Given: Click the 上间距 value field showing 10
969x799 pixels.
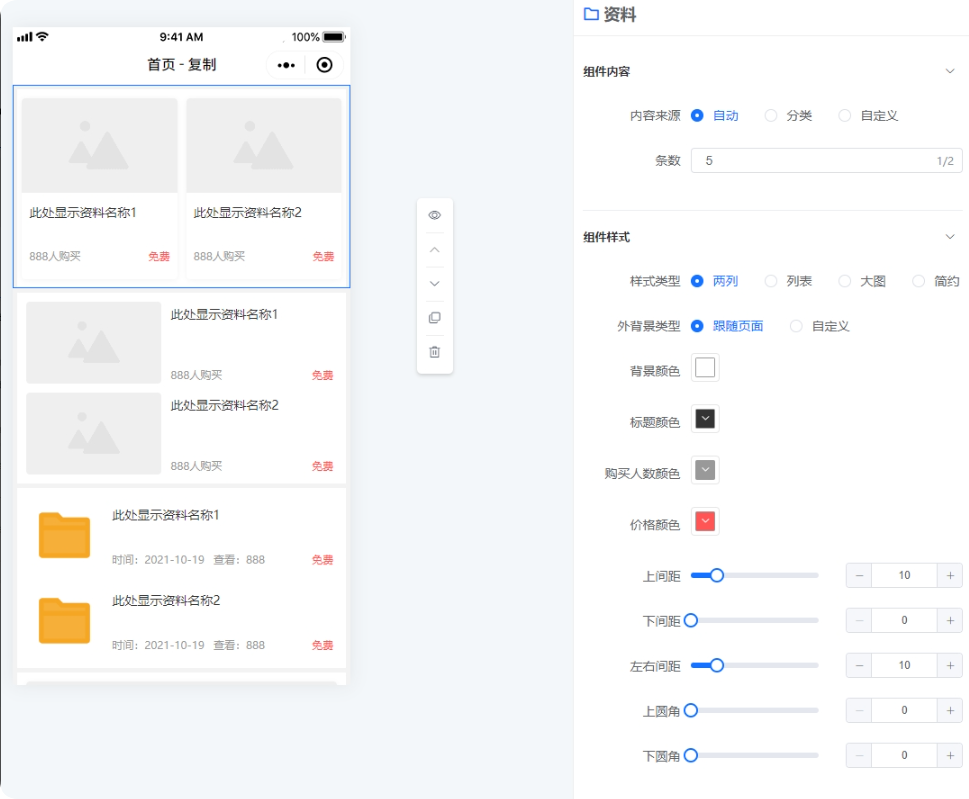Looking at the screenshot, I should 904,575.
